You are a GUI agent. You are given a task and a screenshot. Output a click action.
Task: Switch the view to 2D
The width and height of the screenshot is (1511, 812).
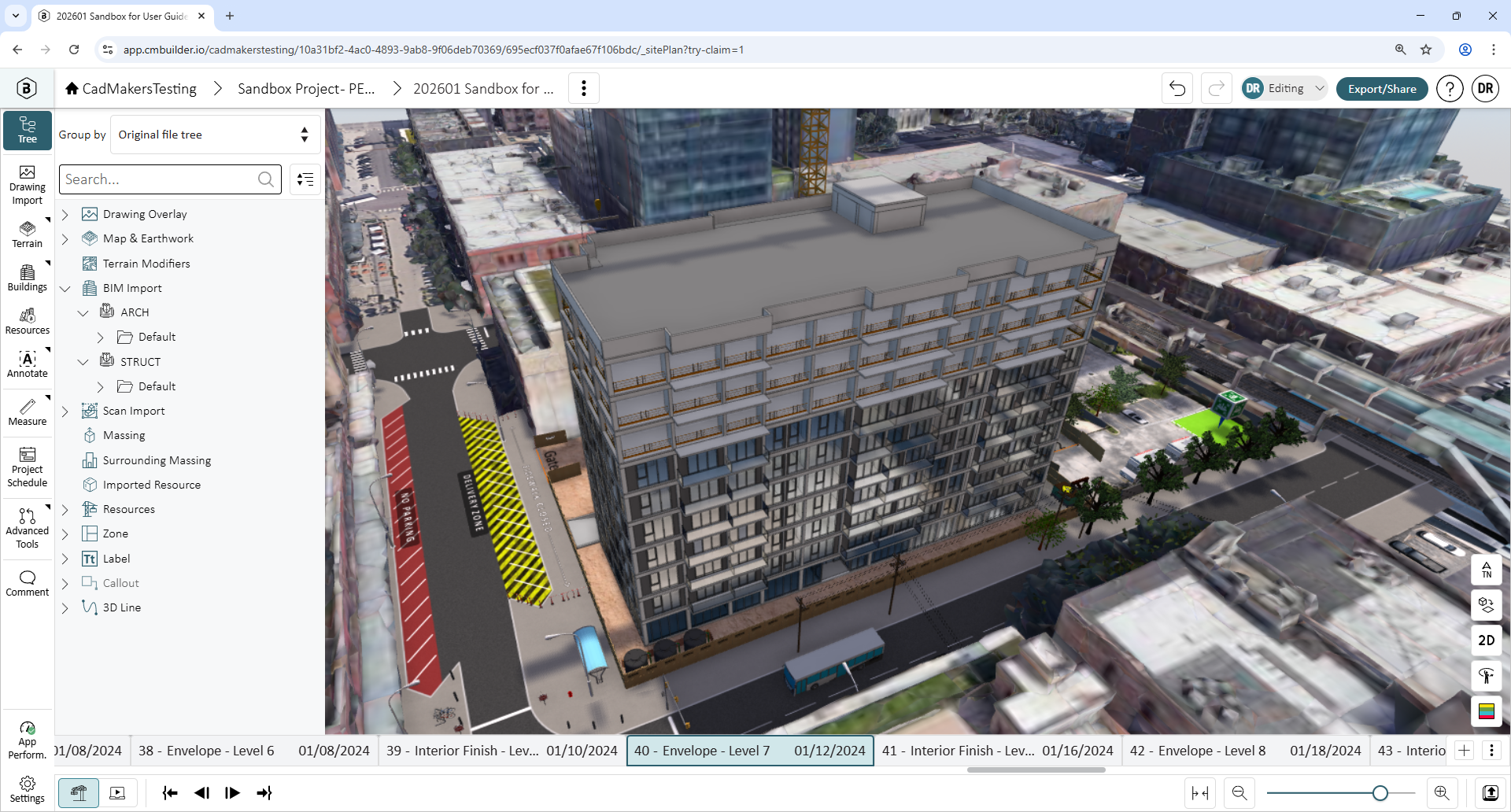click(x=1487, y=640)
